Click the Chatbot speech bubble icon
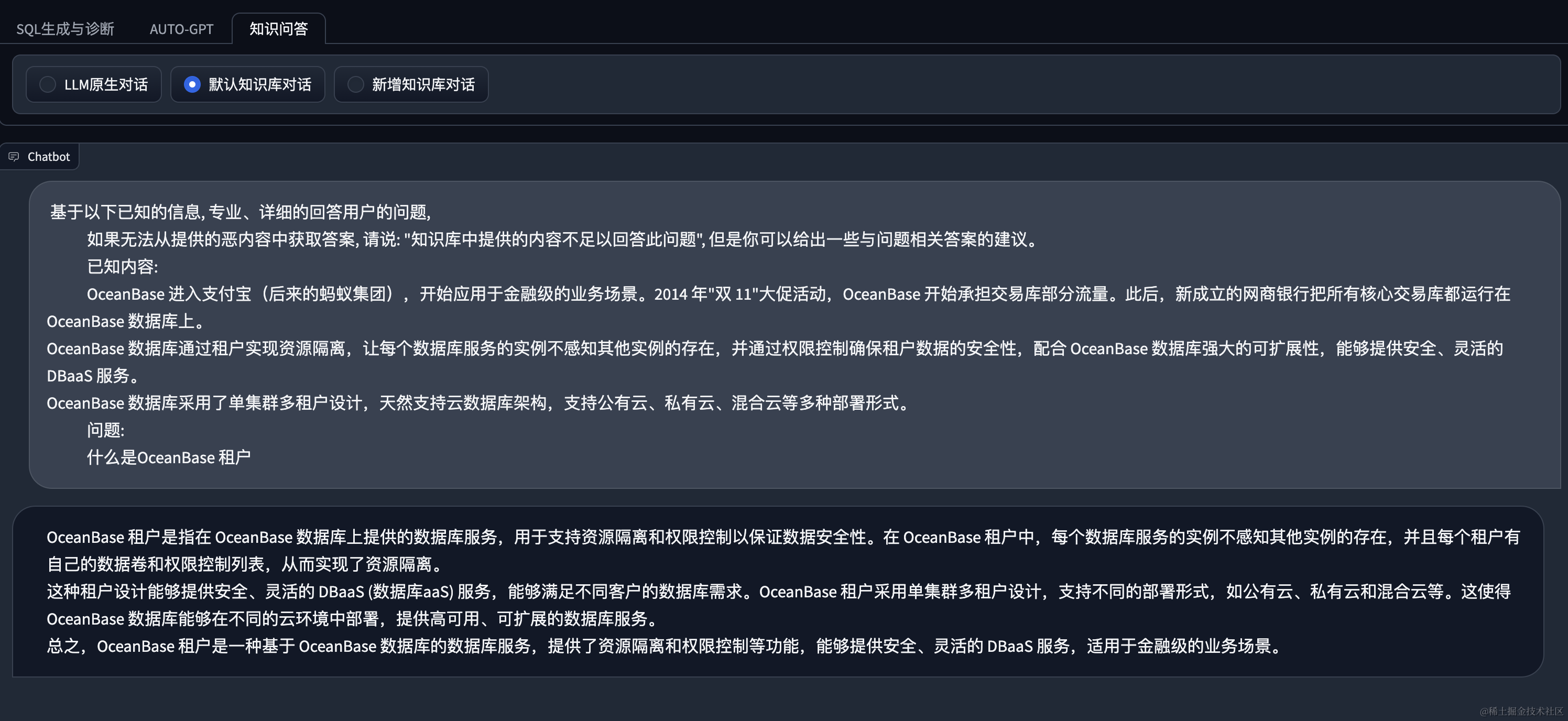1568x721 pixels. tap(14, 156)
